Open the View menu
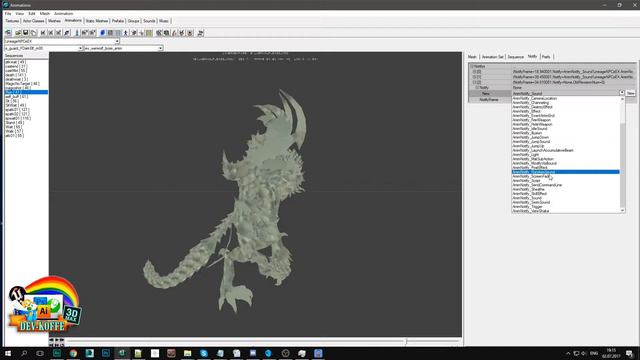 point(20,13)
